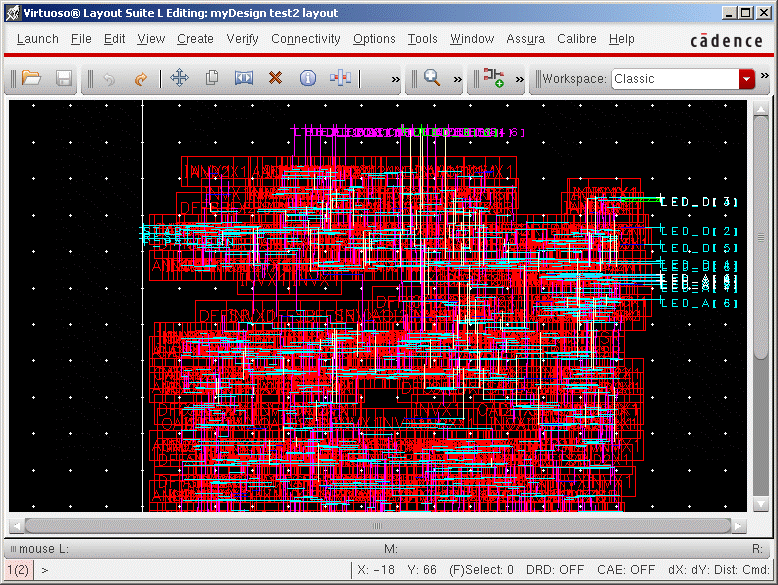Open the Assura menu

525,39
